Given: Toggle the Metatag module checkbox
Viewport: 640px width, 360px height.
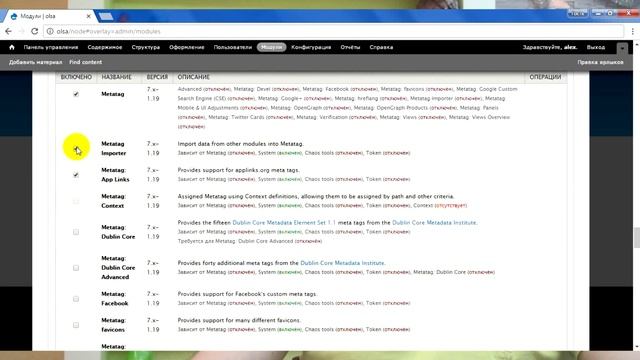Looking at the screenshot, I should (76, 94).
